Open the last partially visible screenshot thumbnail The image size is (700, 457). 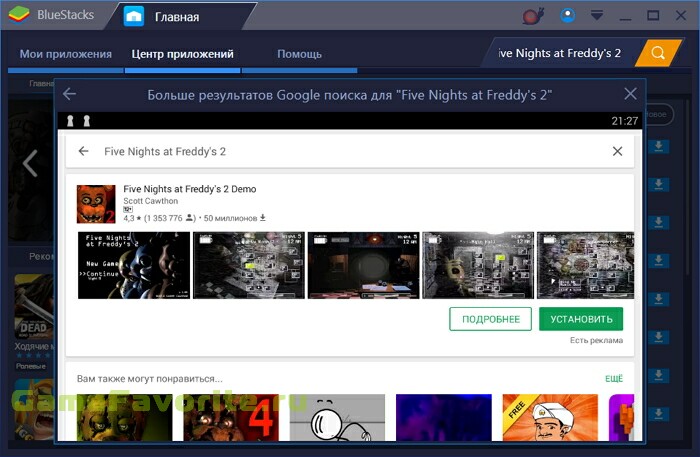point(585,265)
